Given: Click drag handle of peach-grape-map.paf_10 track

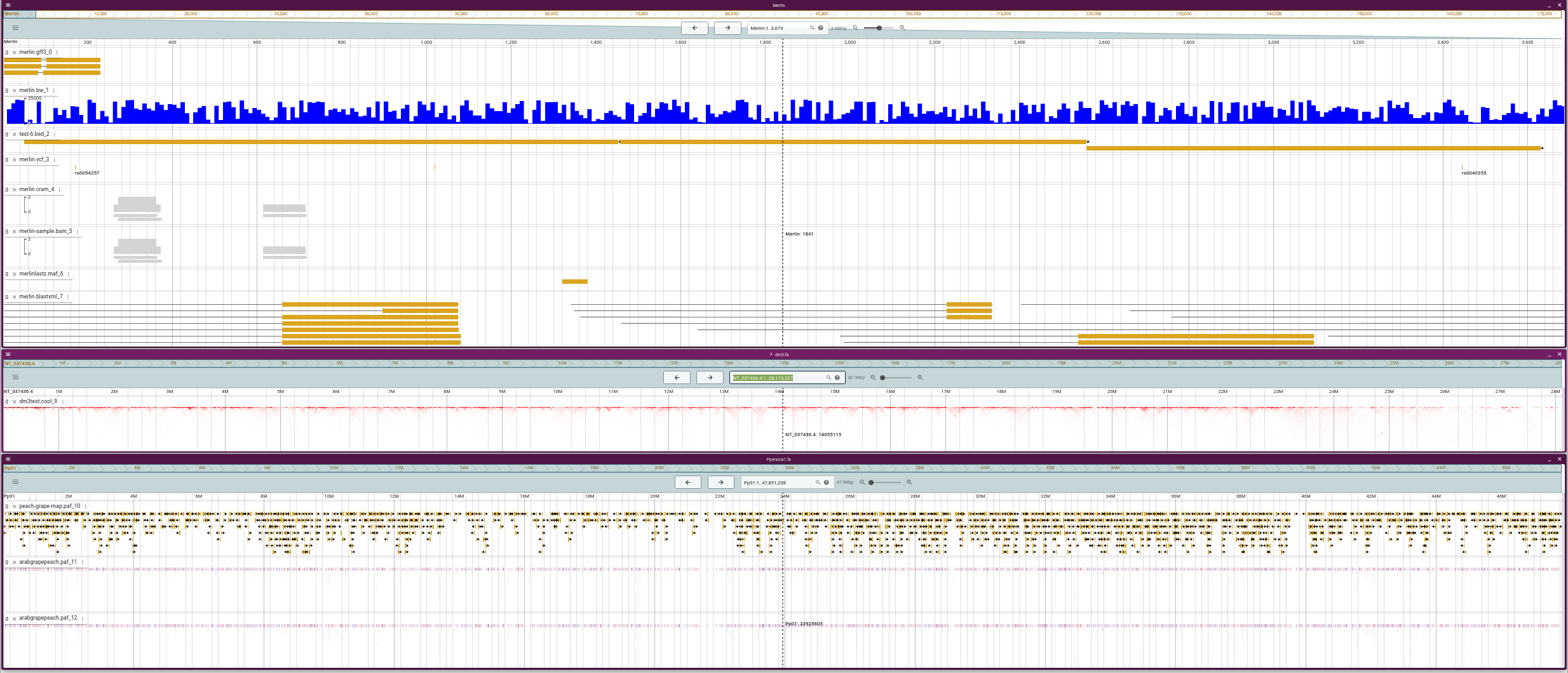Looking at the screenshot, I should pyautogui.click(x=7, y=507).
